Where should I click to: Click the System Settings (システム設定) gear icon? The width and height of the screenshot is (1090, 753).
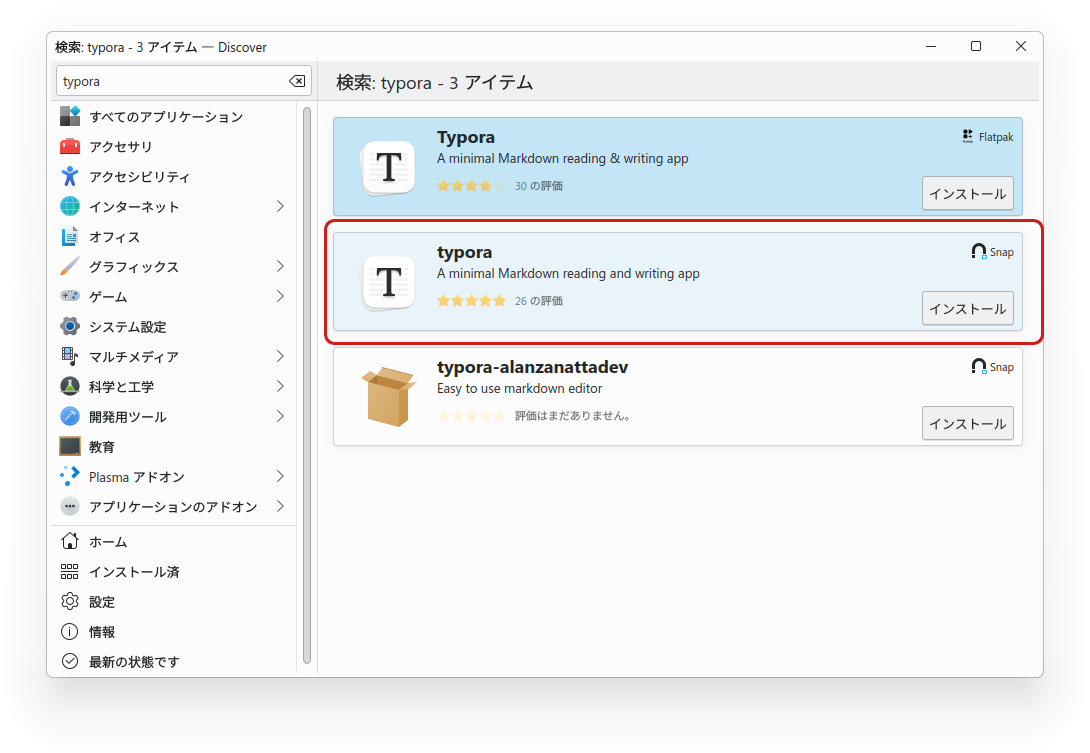point(70,326)
